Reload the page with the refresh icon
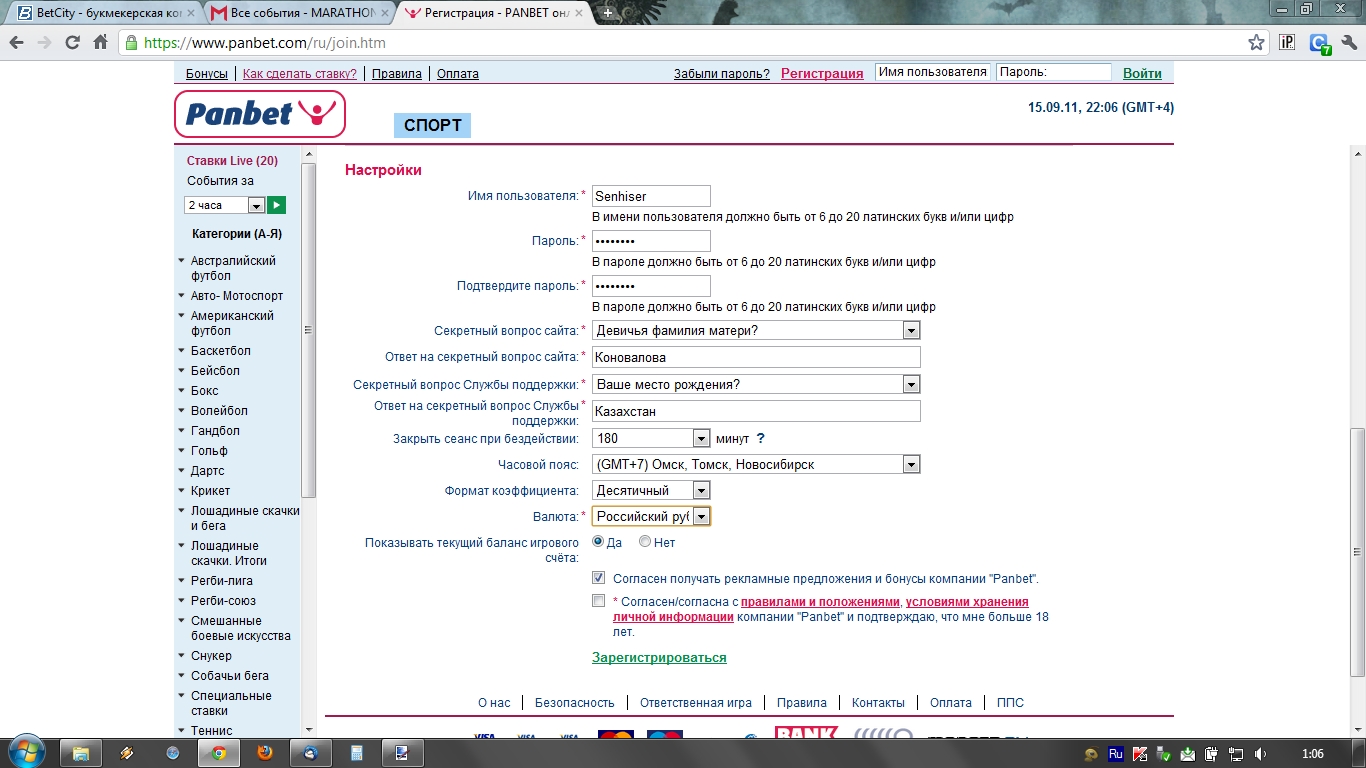1366x768 pixels. click(72, 43)
